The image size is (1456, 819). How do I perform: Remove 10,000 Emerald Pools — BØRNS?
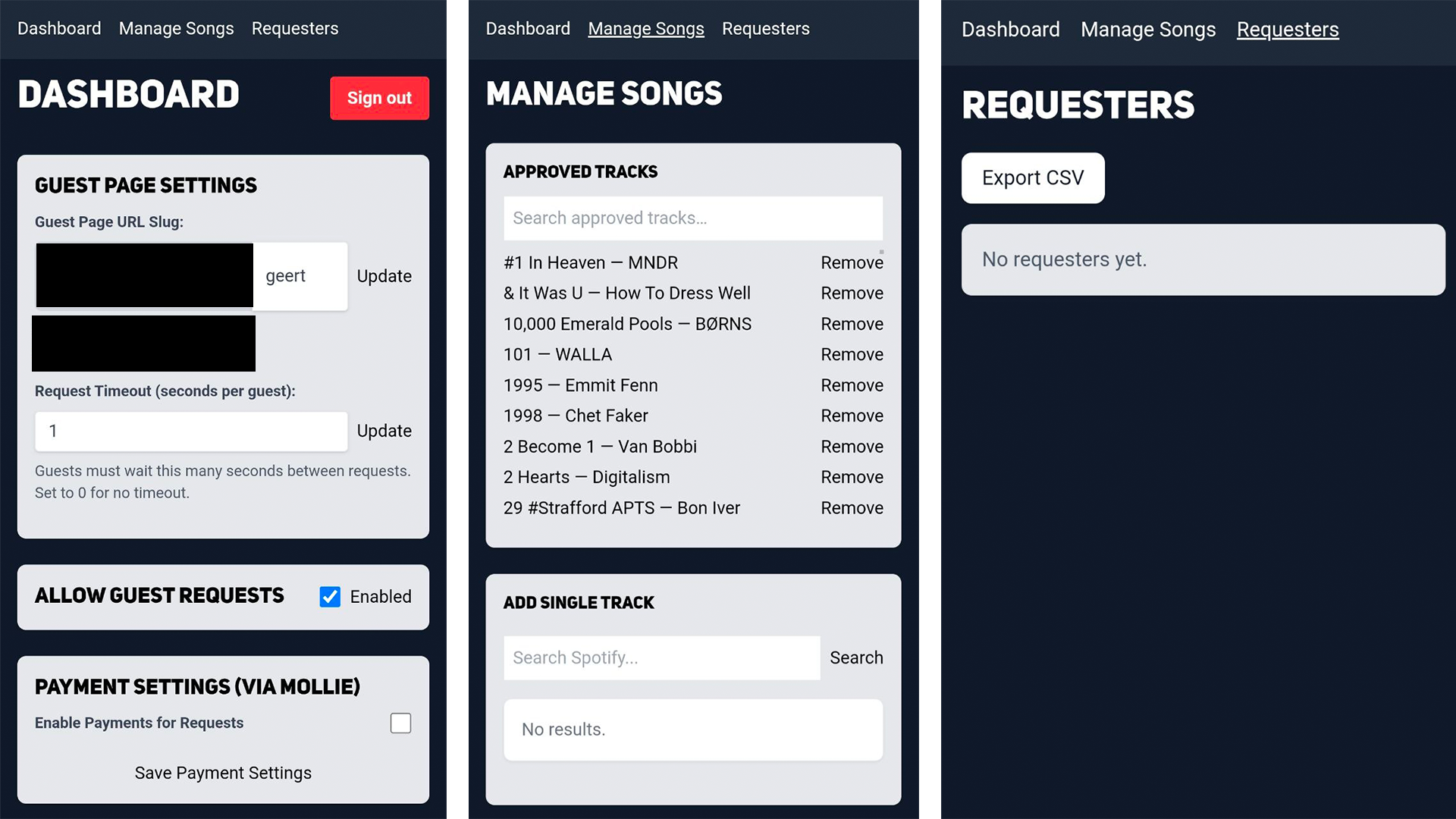pyautogui.click(x=851, y=324)
